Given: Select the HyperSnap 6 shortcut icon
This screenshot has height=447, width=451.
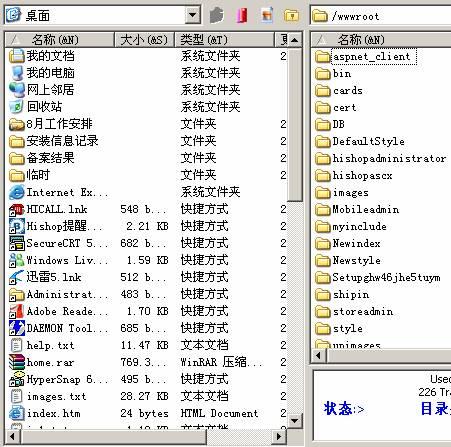Looking at the screenshot, I should pyautogui.click(x=16, y=379).
